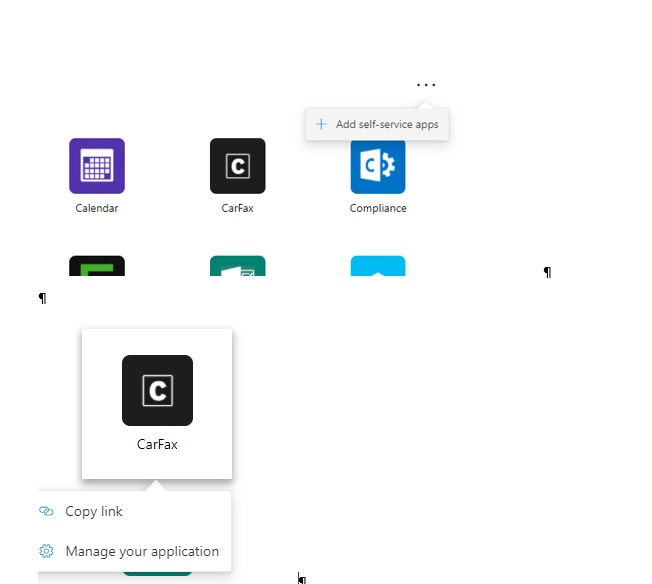
Task: Click the chain link icon next to Copy link
Action: pos(46,511)
